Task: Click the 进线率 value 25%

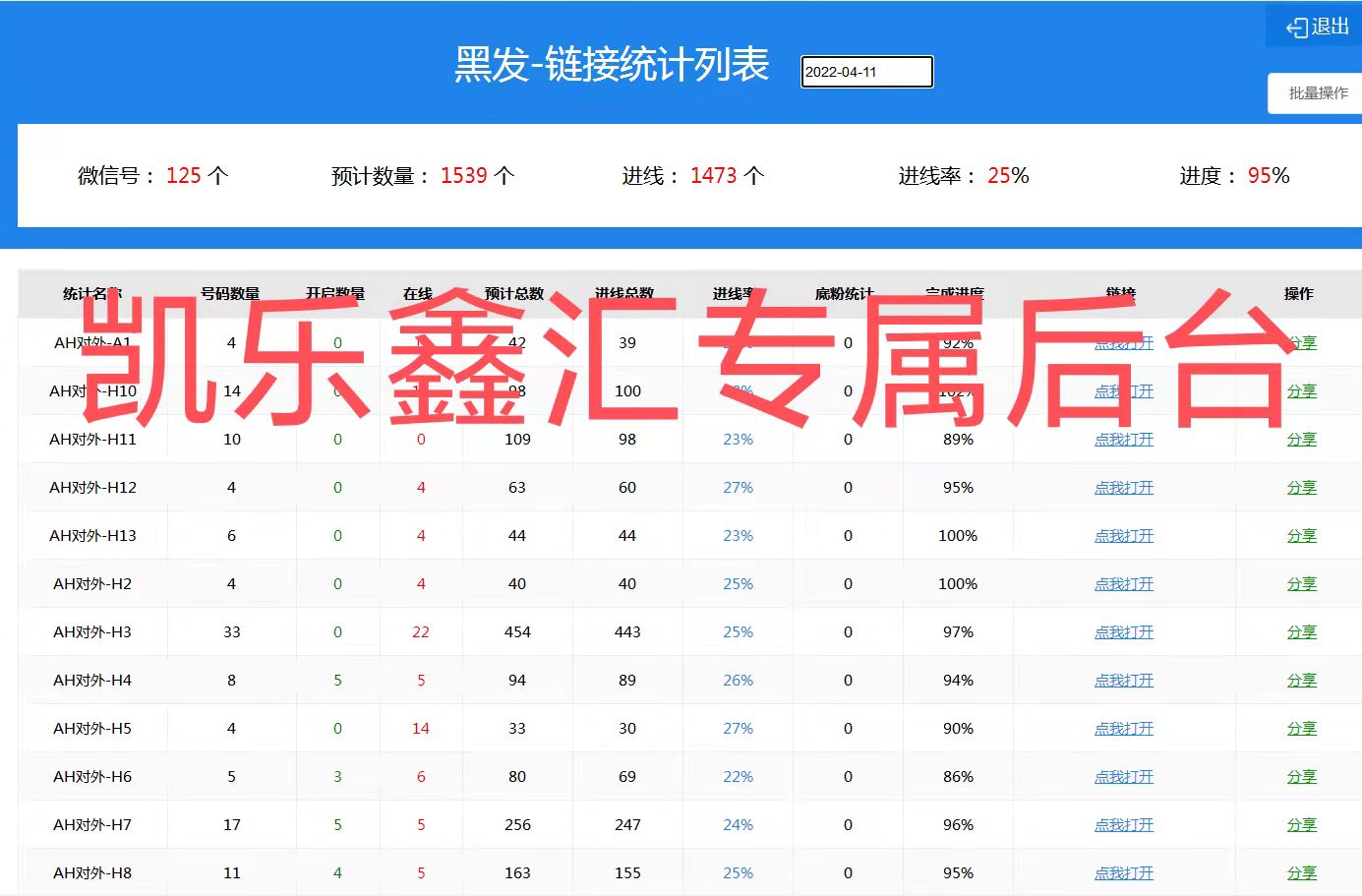Action: pos(1008,176)
